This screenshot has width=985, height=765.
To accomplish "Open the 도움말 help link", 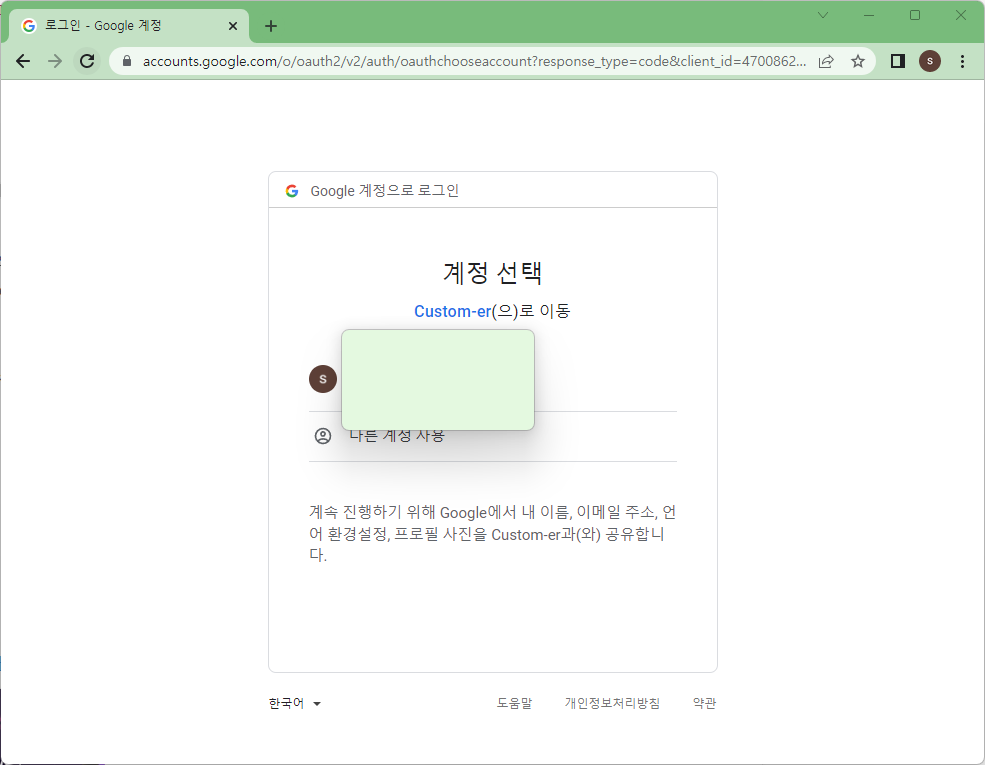I will click(x=514, y=703).
